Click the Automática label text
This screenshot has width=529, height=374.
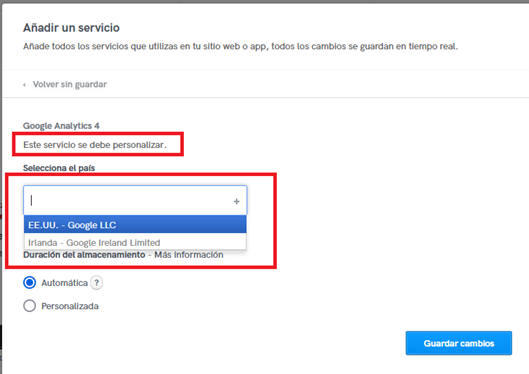(64, 283)
